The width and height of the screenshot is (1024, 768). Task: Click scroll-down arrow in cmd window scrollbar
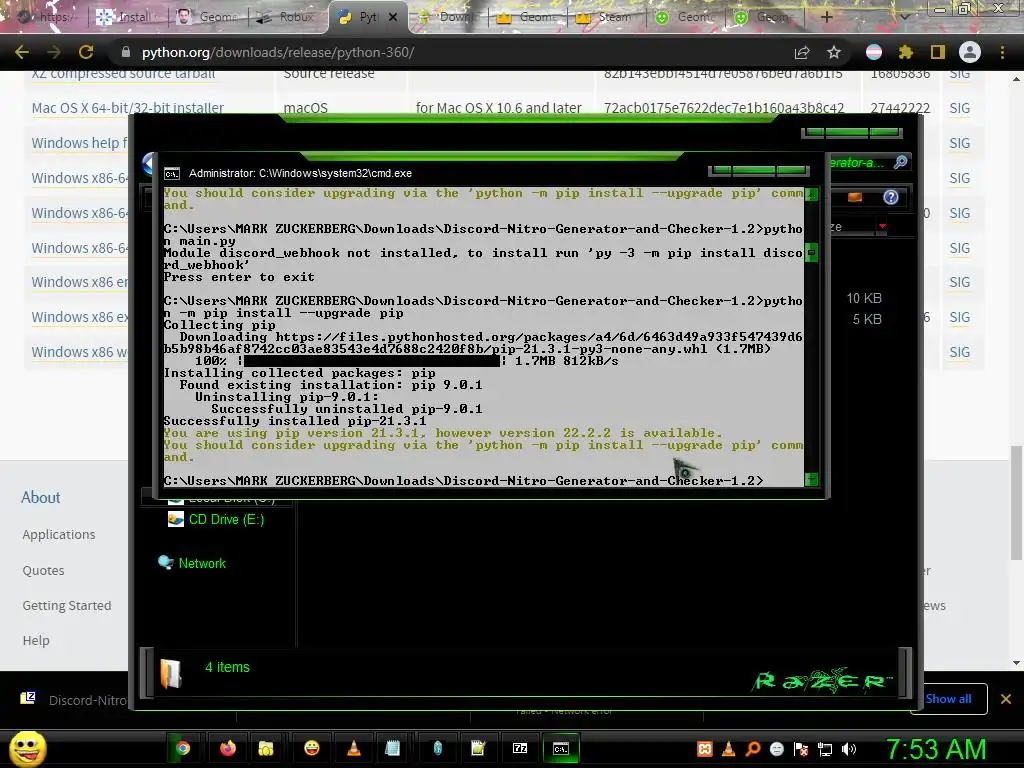tap(811, 479)
